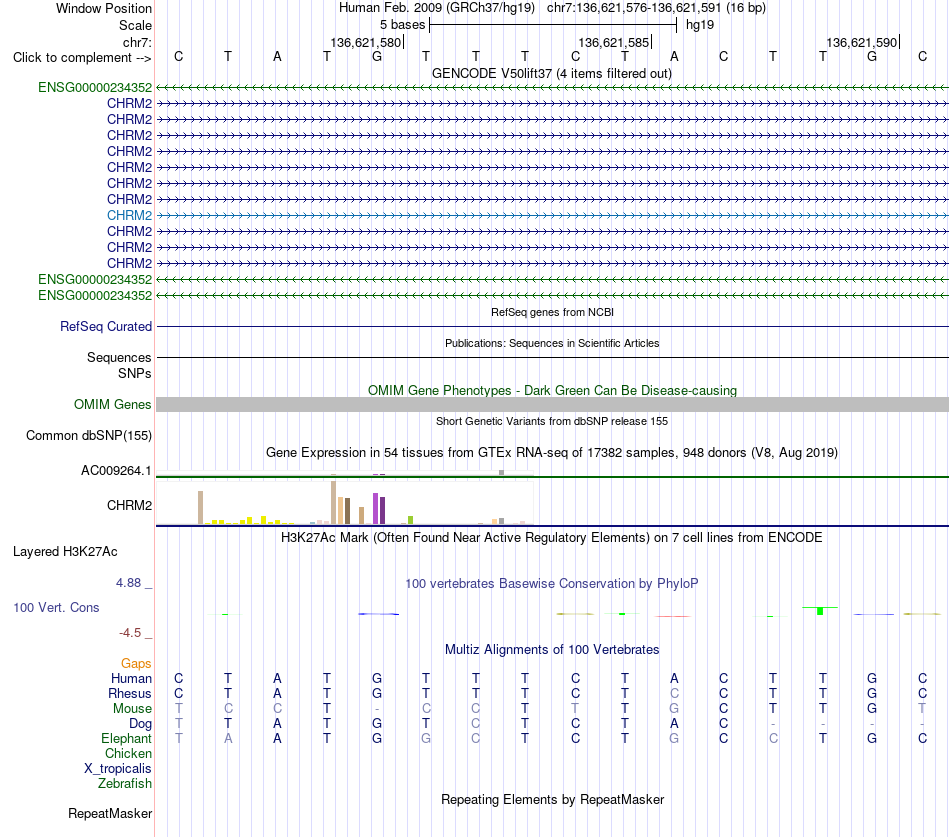The height and width of the screenshot is (837, 950).
Task: Select the Dog alignment row label
Action: click(x=140, y=724)
